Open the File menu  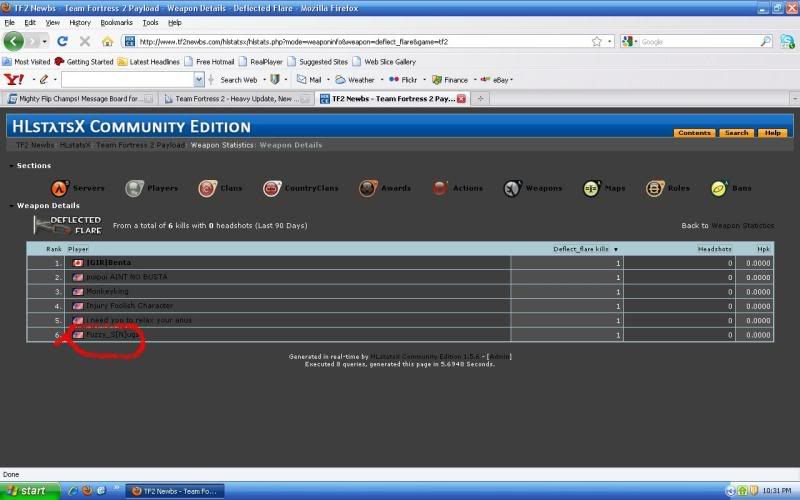point(9,22)
